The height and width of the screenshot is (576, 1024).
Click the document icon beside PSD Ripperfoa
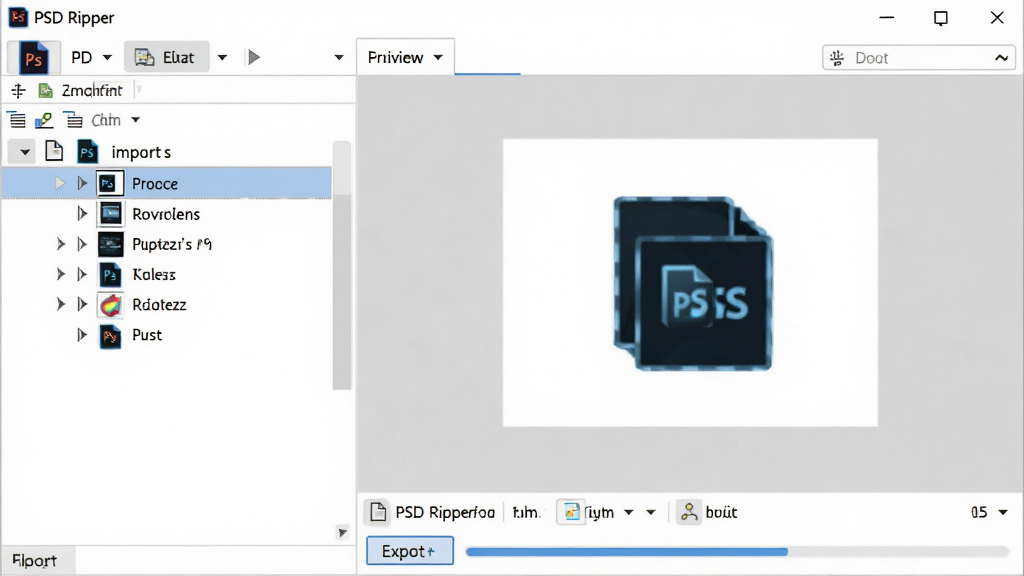click(377, 512)
